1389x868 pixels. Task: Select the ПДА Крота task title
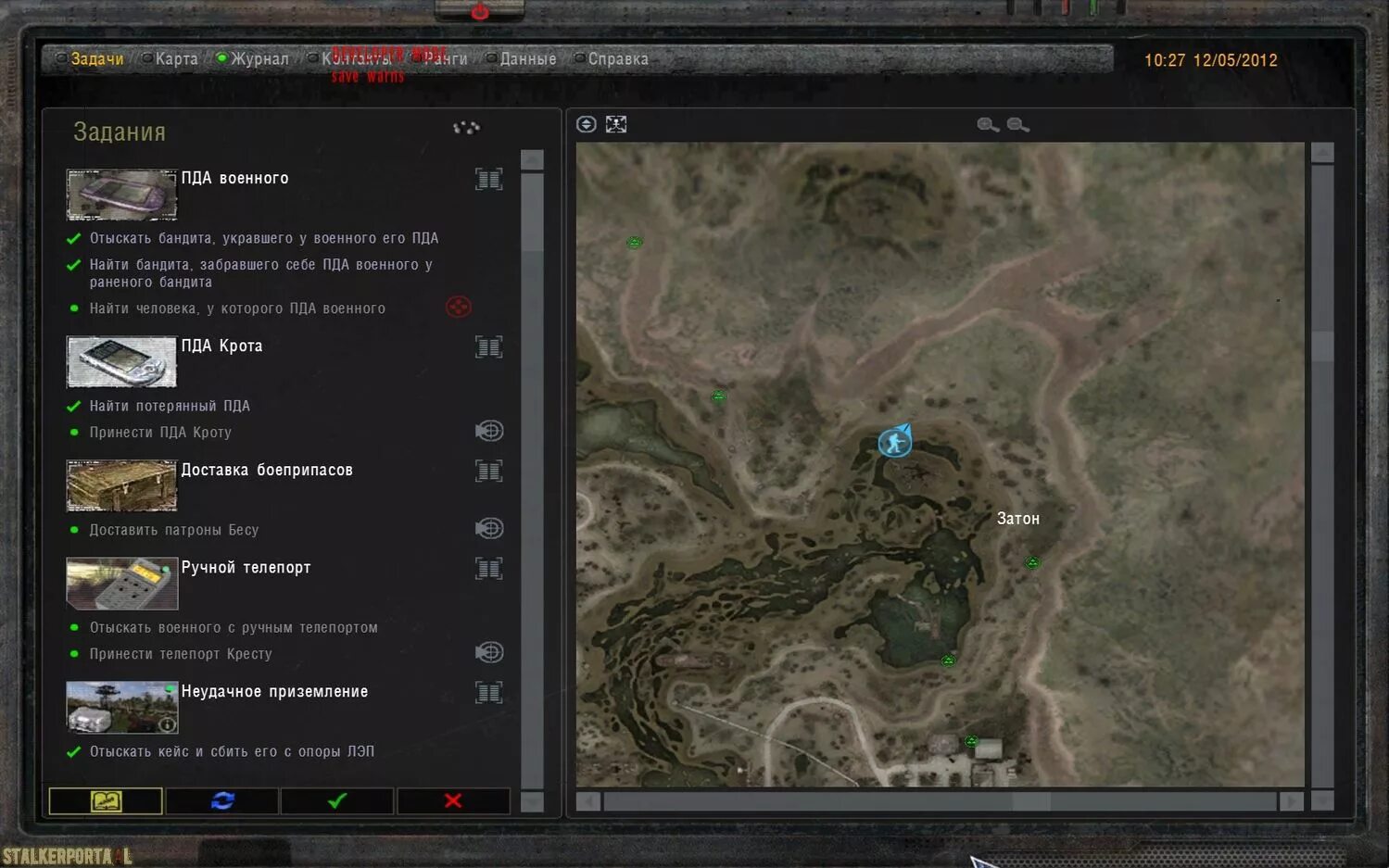[x=221, y=346]
